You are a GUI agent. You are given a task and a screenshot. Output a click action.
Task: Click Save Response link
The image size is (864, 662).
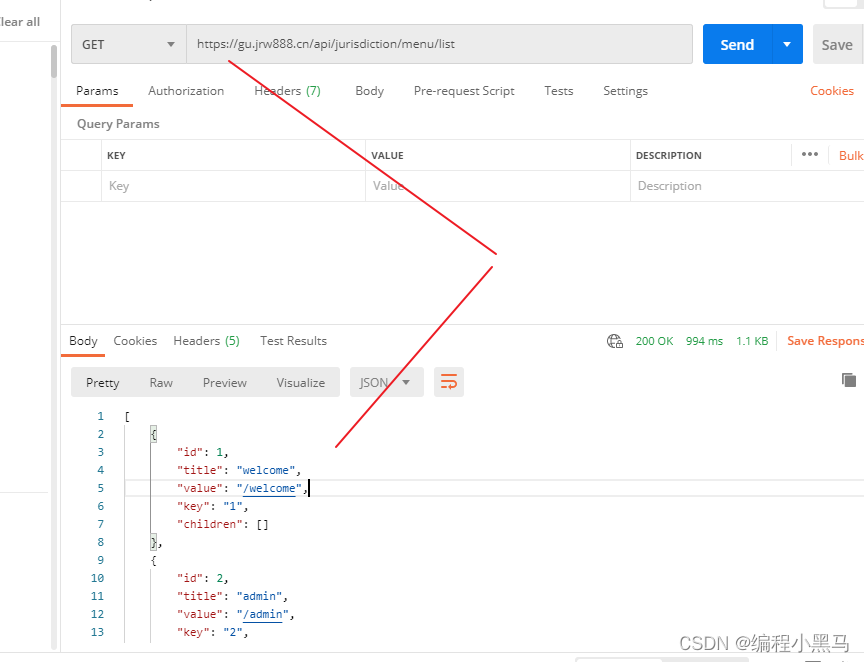825,341
